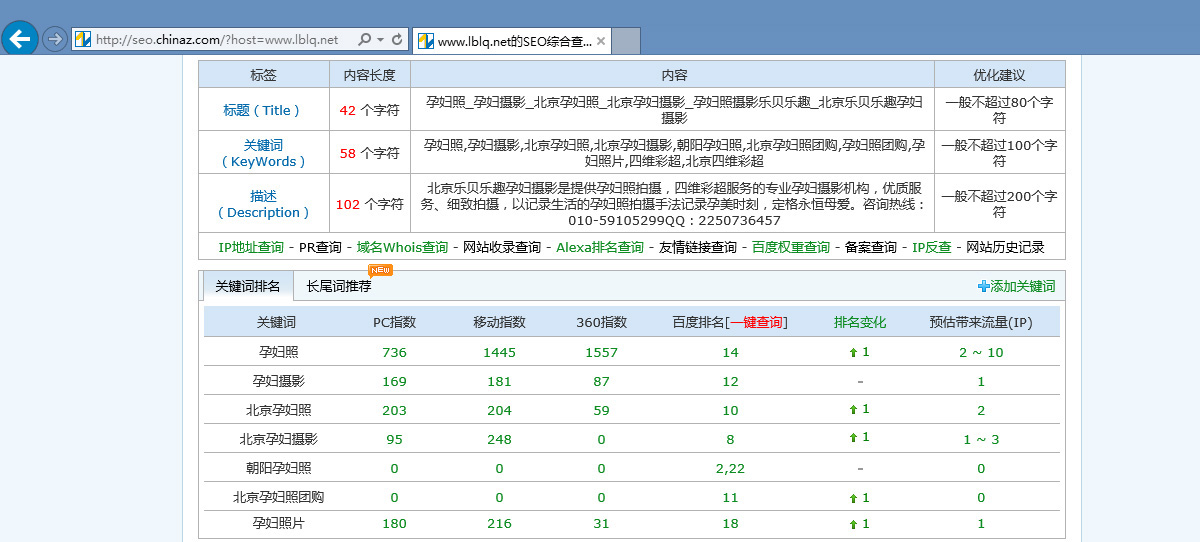
Task: Click the browser Forward arrow button
Action: pyautogui.click(x=54, y=39)
